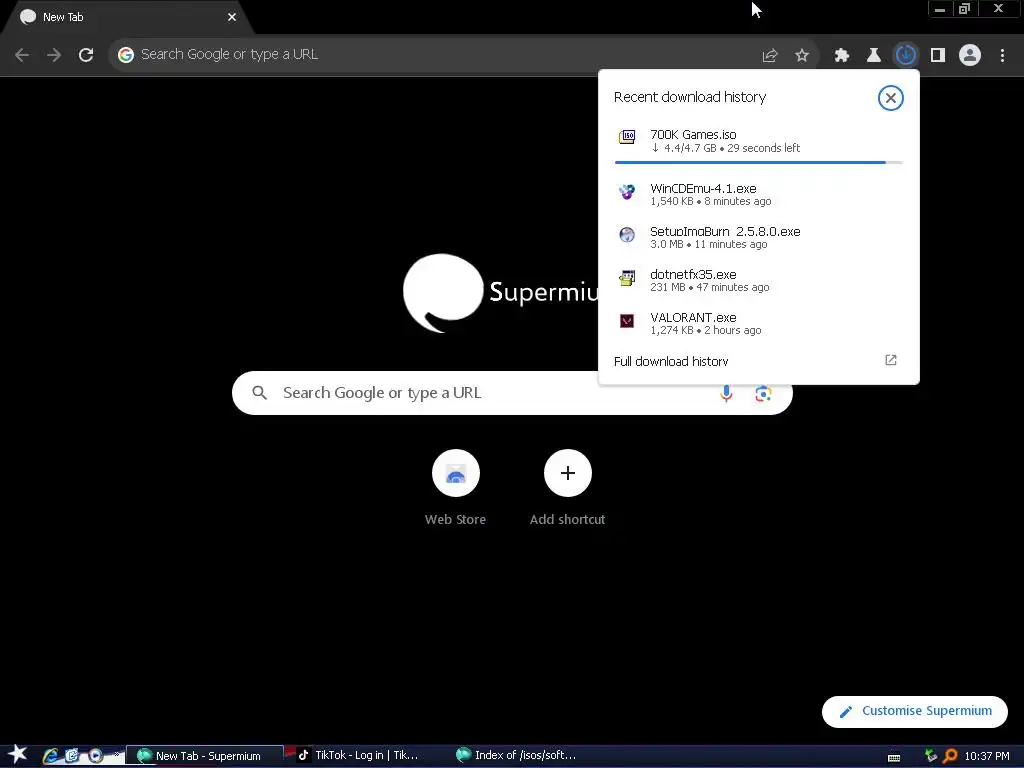This screenshot has width=1024, height=768.
Task: Bookmark this tab with the star icon
Action: [802, 56]
